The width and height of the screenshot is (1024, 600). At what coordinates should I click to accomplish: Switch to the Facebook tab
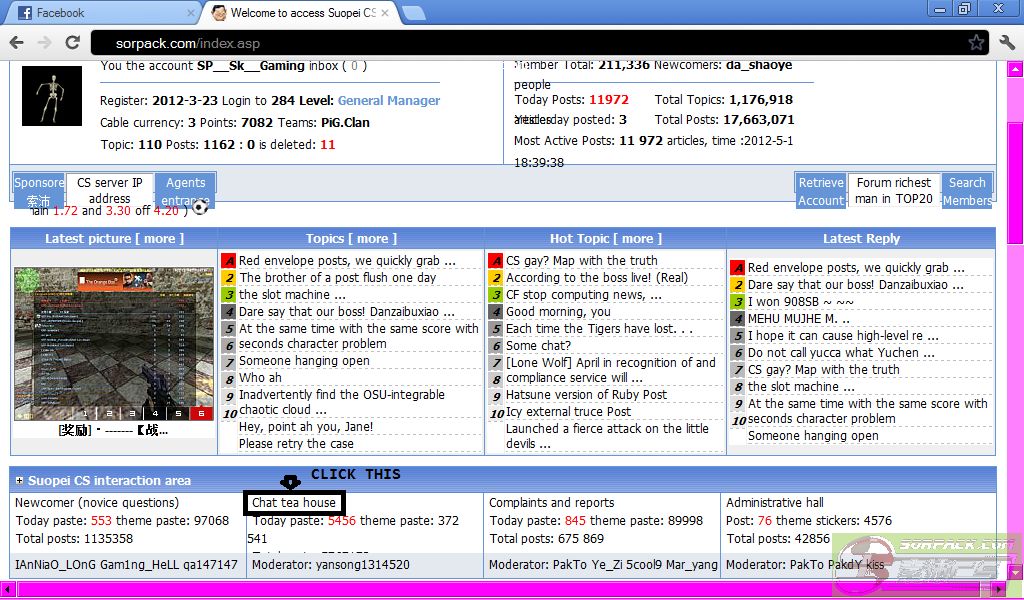(100, 13)
